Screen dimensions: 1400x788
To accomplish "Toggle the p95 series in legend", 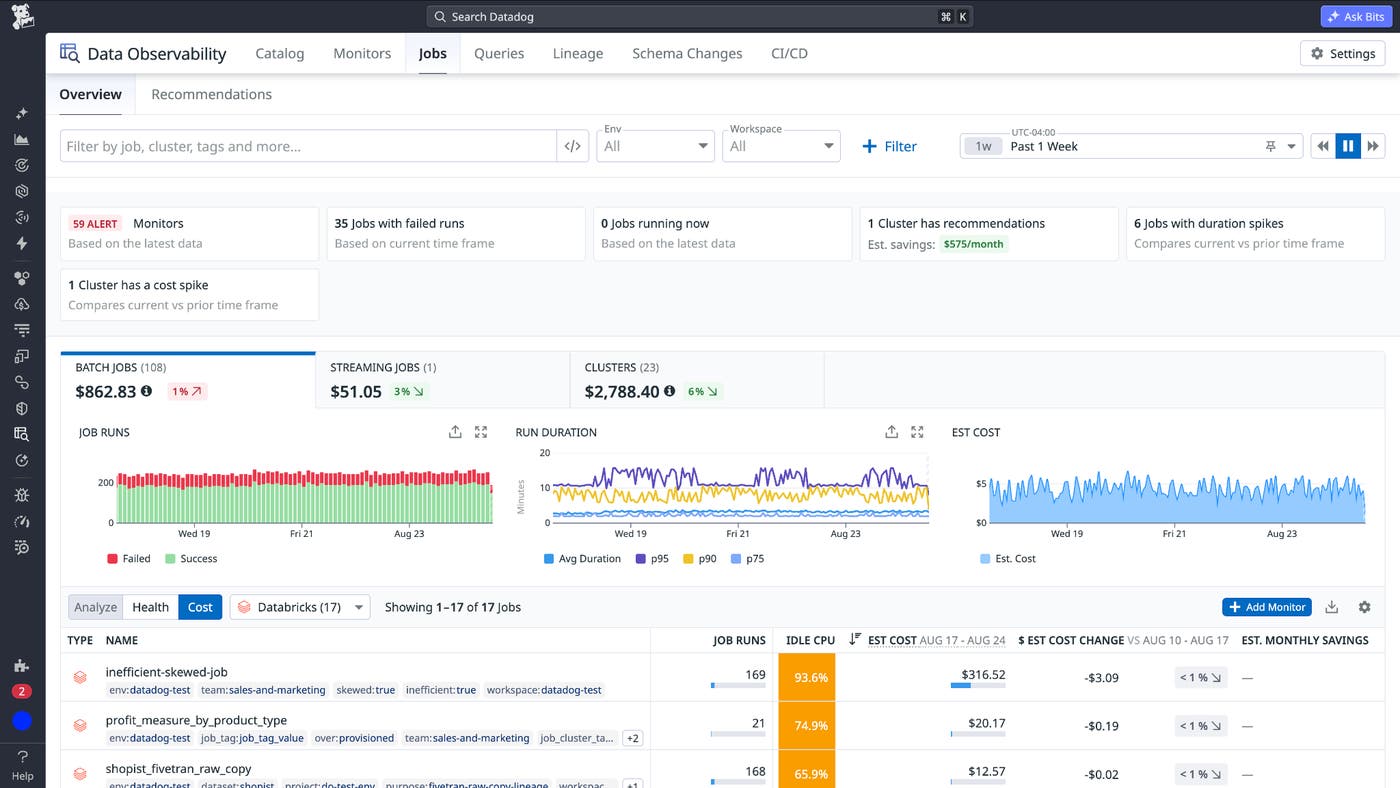I will pyautogui.click(x=652, y=559).
